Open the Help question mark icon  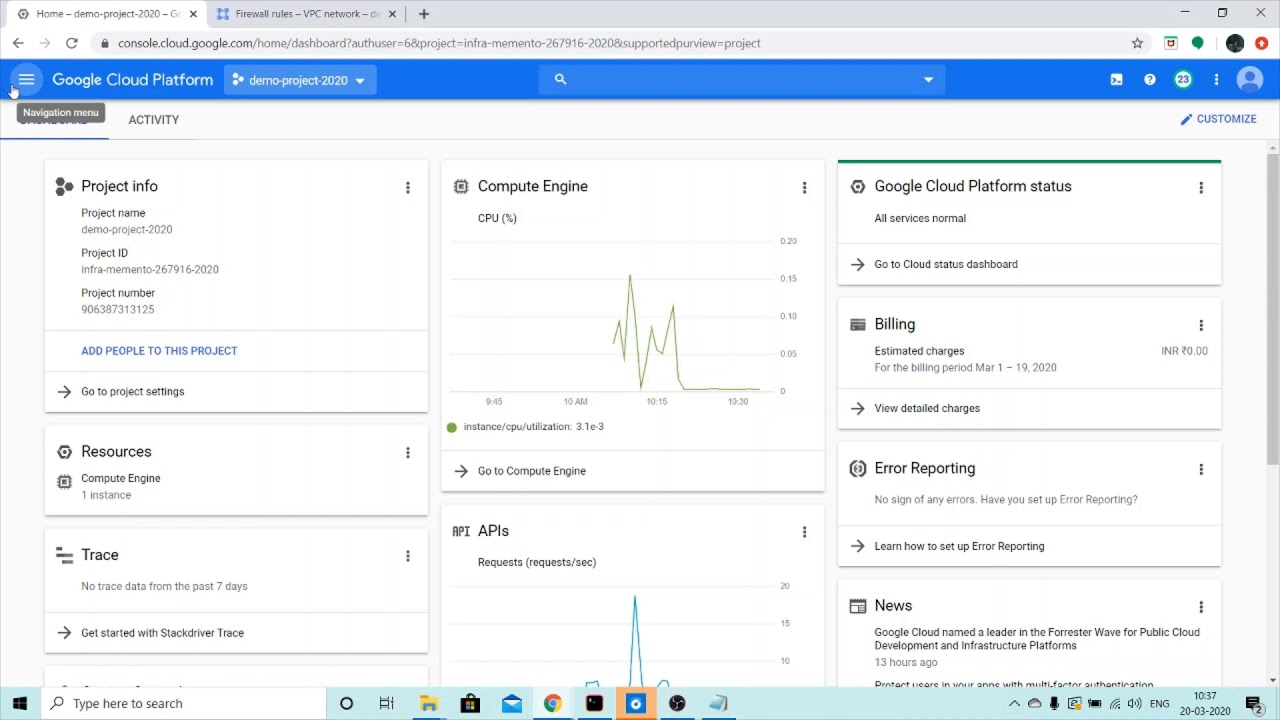(x=1150, y=80)
